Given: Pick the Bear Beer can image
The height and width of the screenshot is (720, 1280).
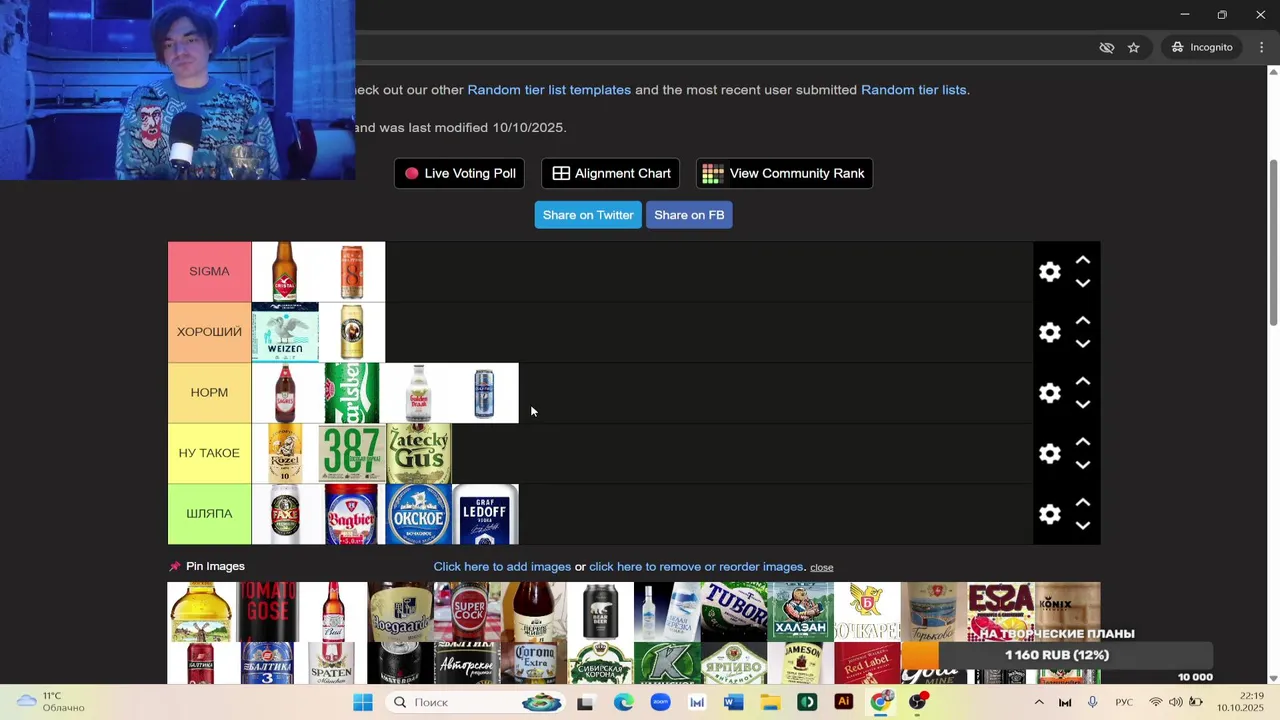Looking at the screenshot, I should (600, 612).
